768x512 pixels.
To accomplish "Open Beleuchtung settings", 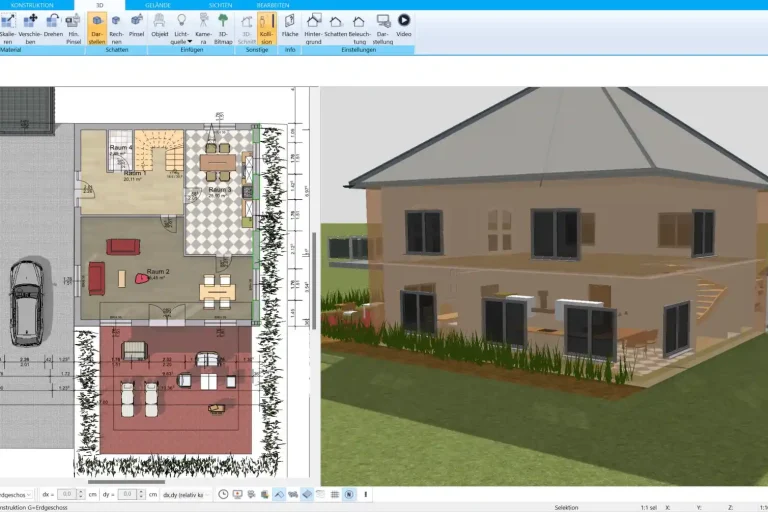I will pyautogui.click(x=360, y=29).
